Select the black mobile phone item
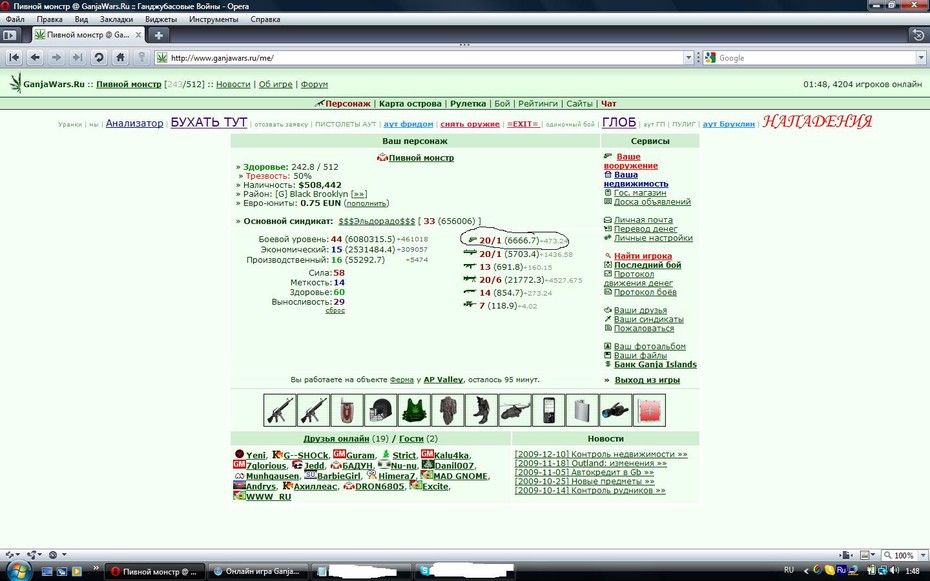 (x=549, y=410)
